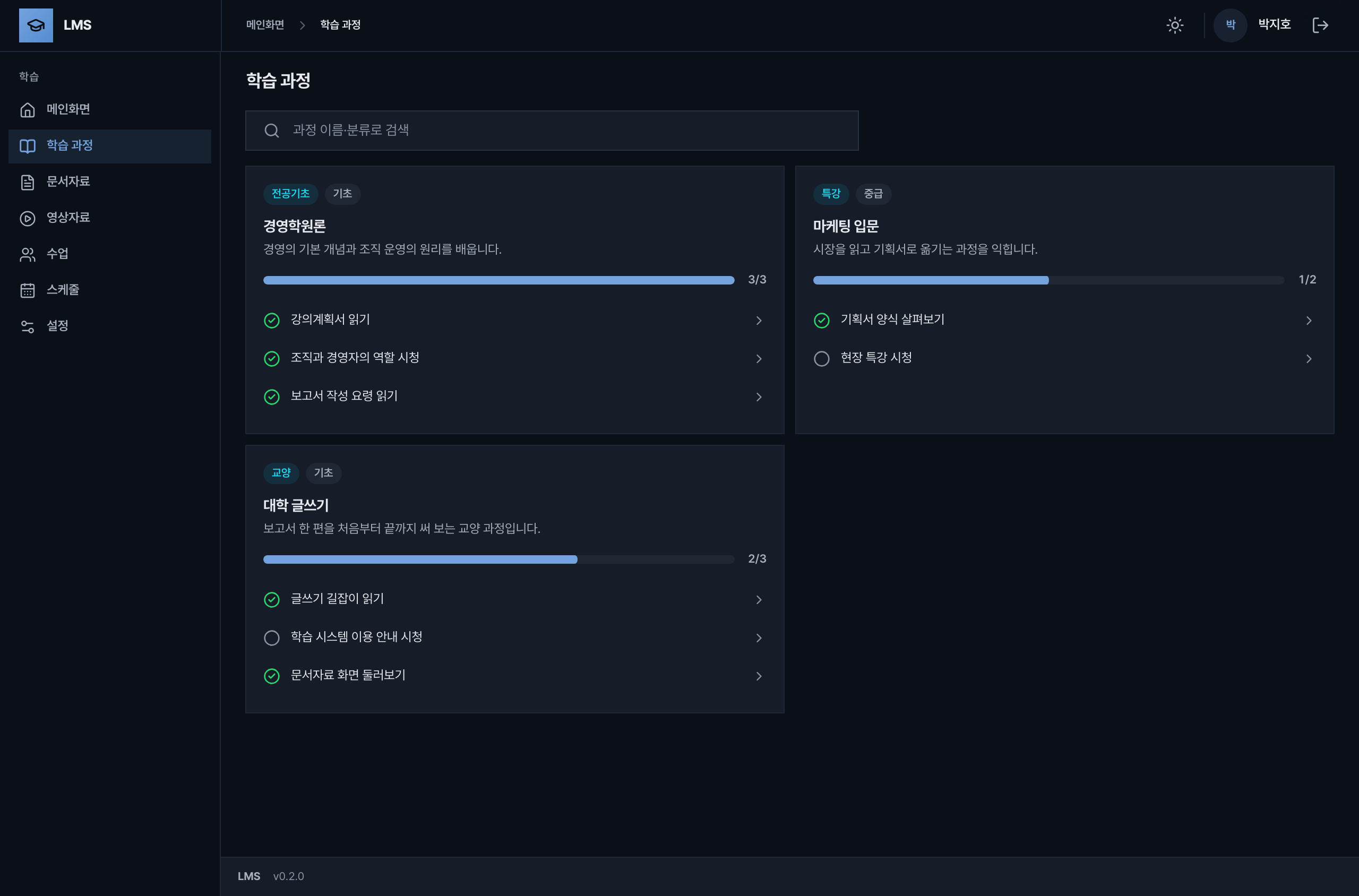The width and height of the screenshot is (1359, 896).
Task: Click the calendar icon for 스케줄
Action: [28, 290]
